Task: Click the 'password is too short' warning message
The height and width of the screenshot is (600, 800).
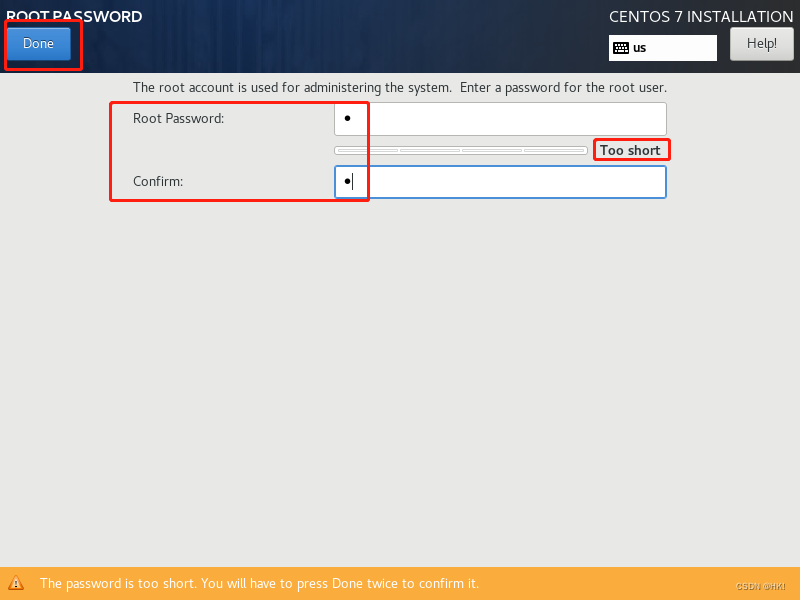Action: click(x=259, y=583)
